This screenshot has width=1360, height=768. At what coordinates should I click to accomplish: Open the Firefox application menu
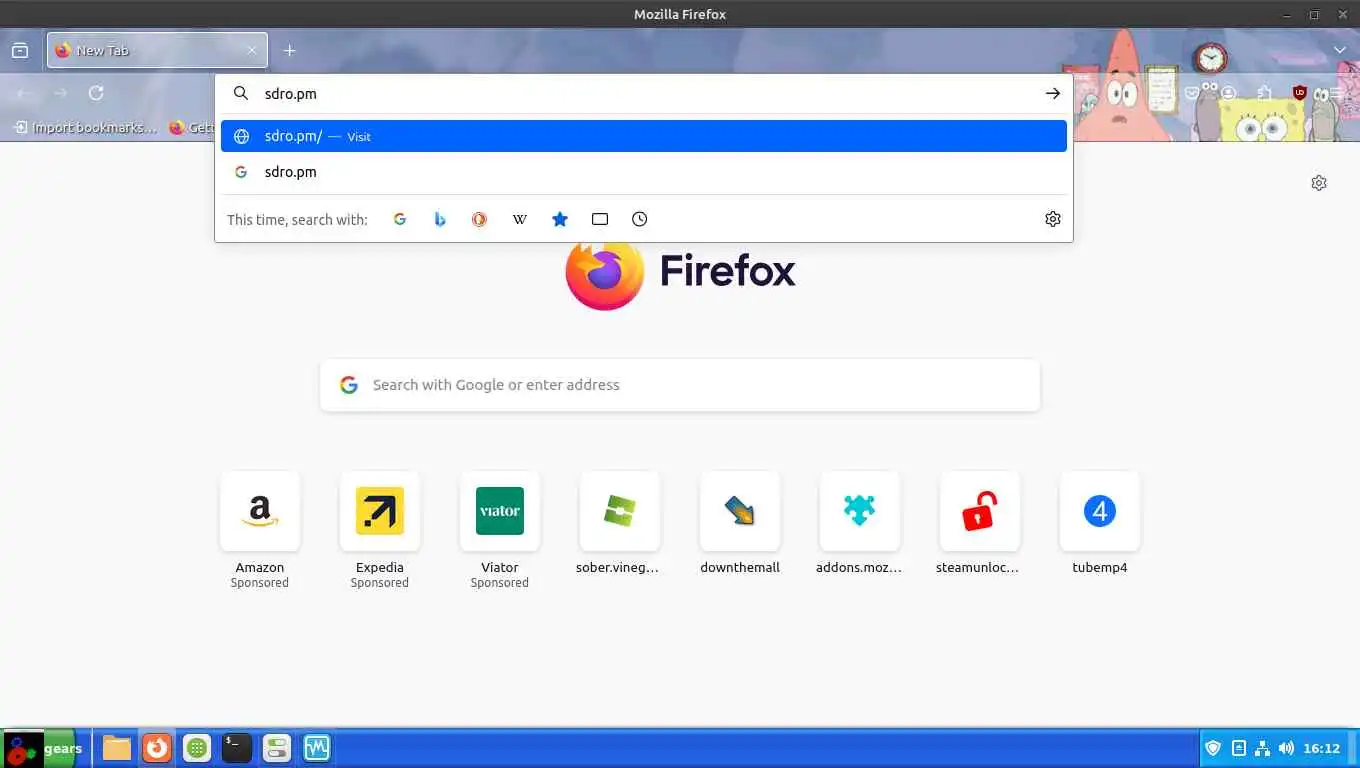(x=1337, y=93)
